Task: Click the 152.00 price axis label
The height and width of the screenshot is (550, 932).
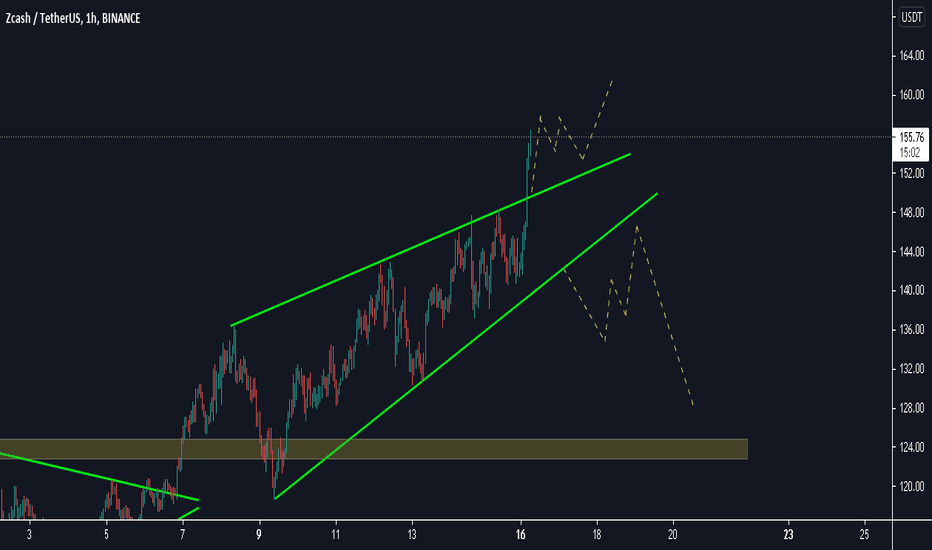Action: pyautogui.click(x=912, y=174)
